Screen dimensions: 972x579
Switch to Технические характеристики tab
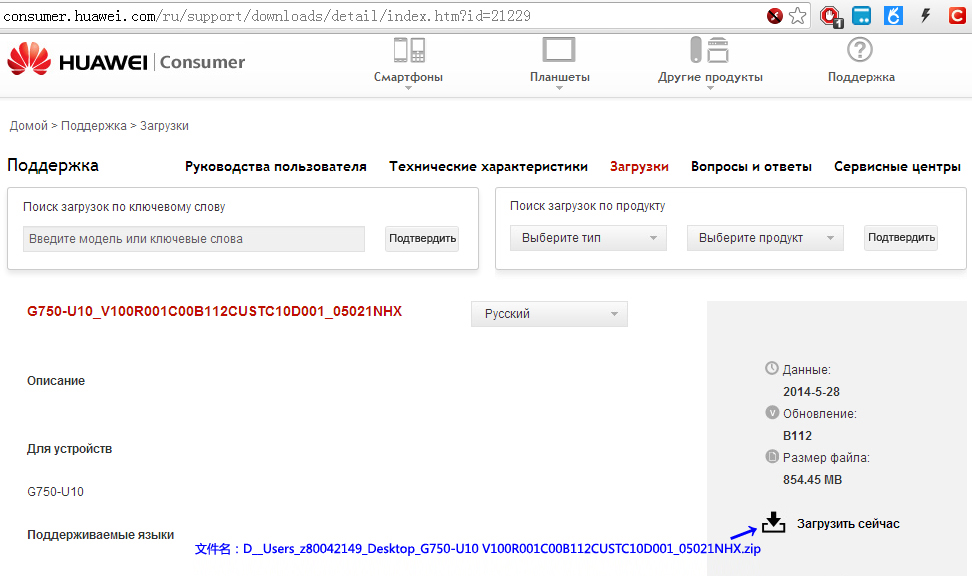pos(488,167)
